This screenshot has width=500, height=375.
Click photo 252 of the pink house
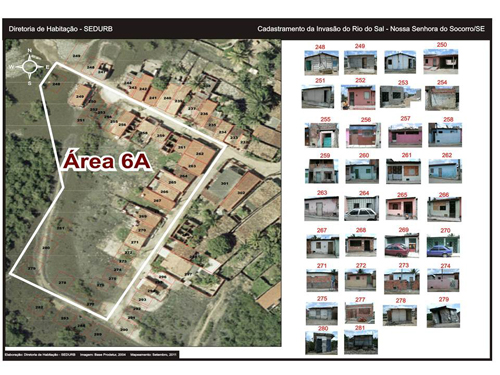358,97
